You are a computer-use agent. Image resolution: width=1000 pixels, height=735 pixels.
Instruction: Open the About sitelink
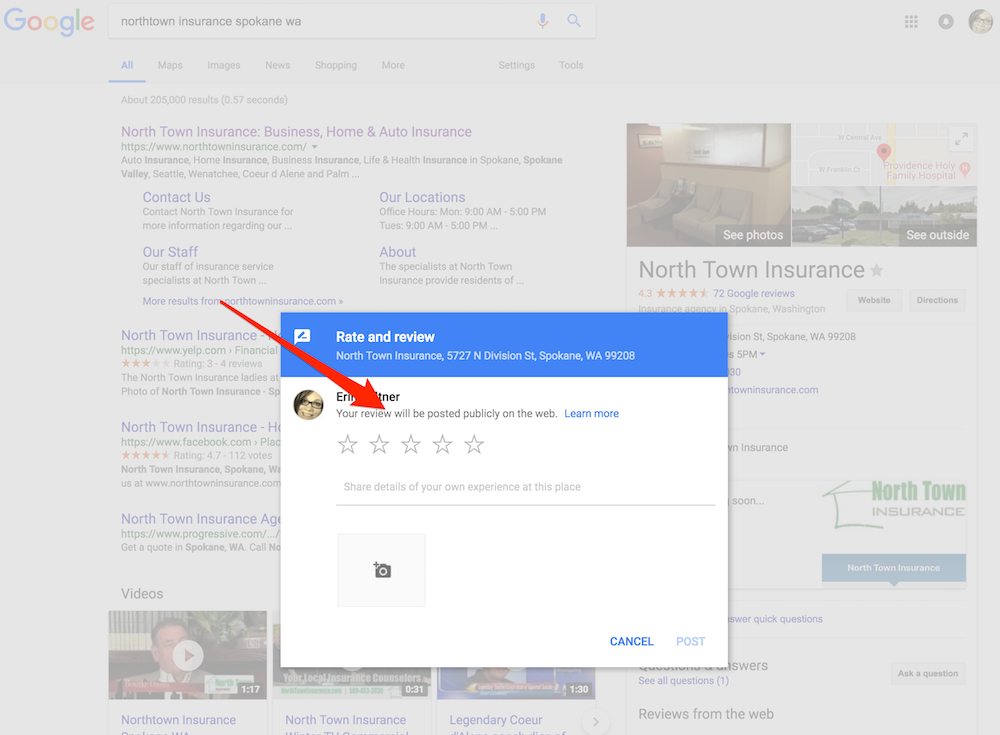(397, 252)
